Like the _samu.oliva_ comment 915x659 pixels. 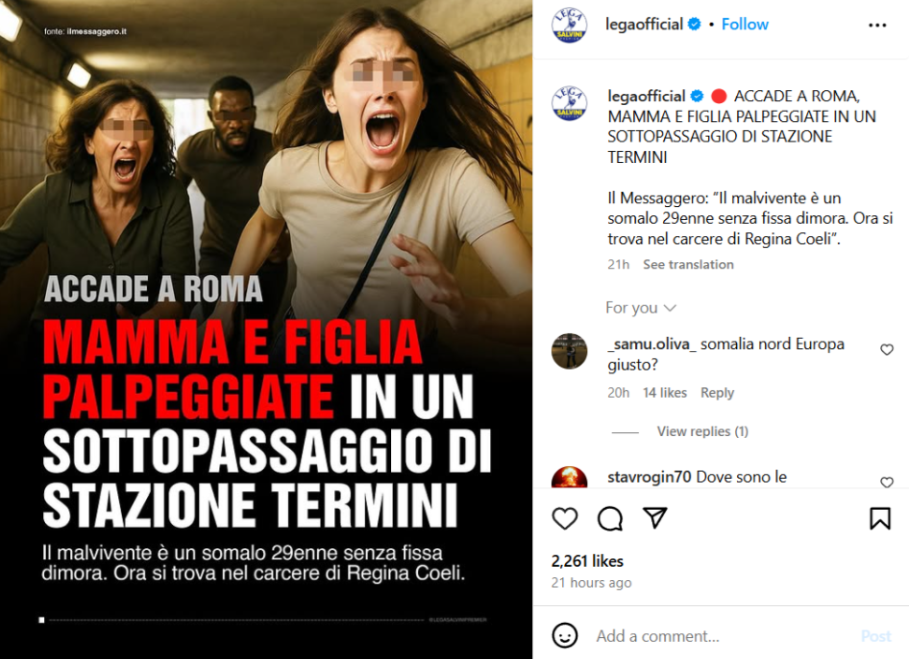pos(886,350)
